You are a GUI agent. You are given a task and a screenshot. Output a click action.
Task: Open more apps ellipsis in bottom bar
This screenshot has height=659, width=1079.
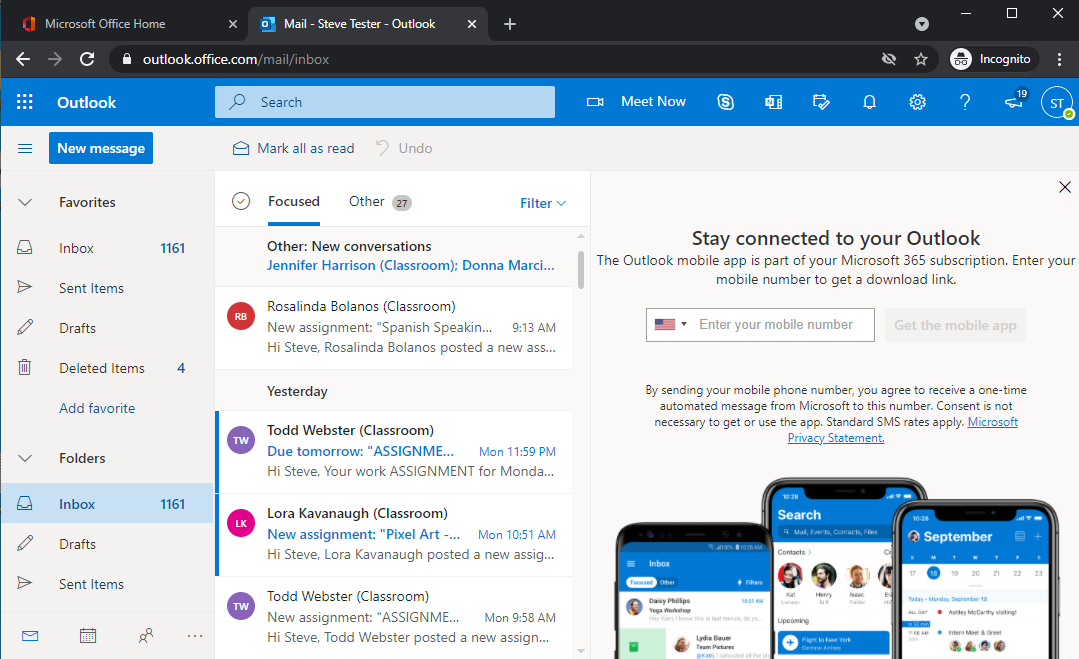pyautogui.click(x=195, y=636)
